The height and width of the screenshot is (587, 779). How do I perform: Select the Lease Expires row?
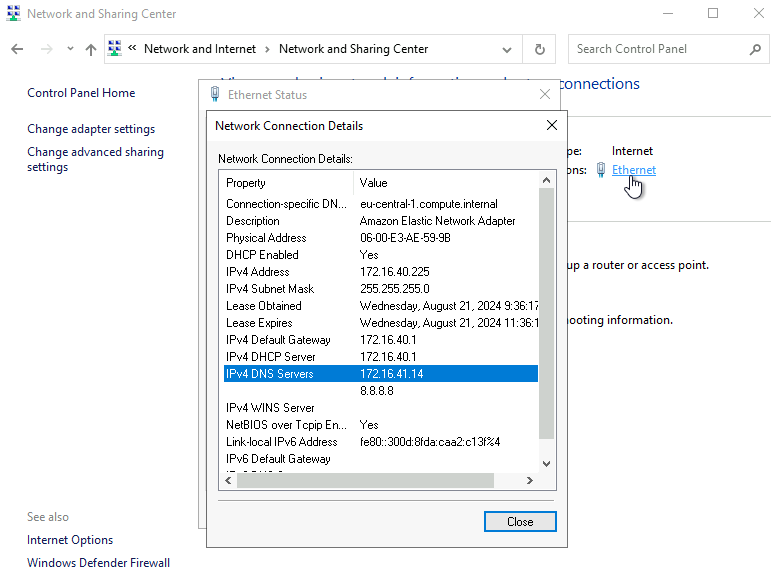[381, 323]
